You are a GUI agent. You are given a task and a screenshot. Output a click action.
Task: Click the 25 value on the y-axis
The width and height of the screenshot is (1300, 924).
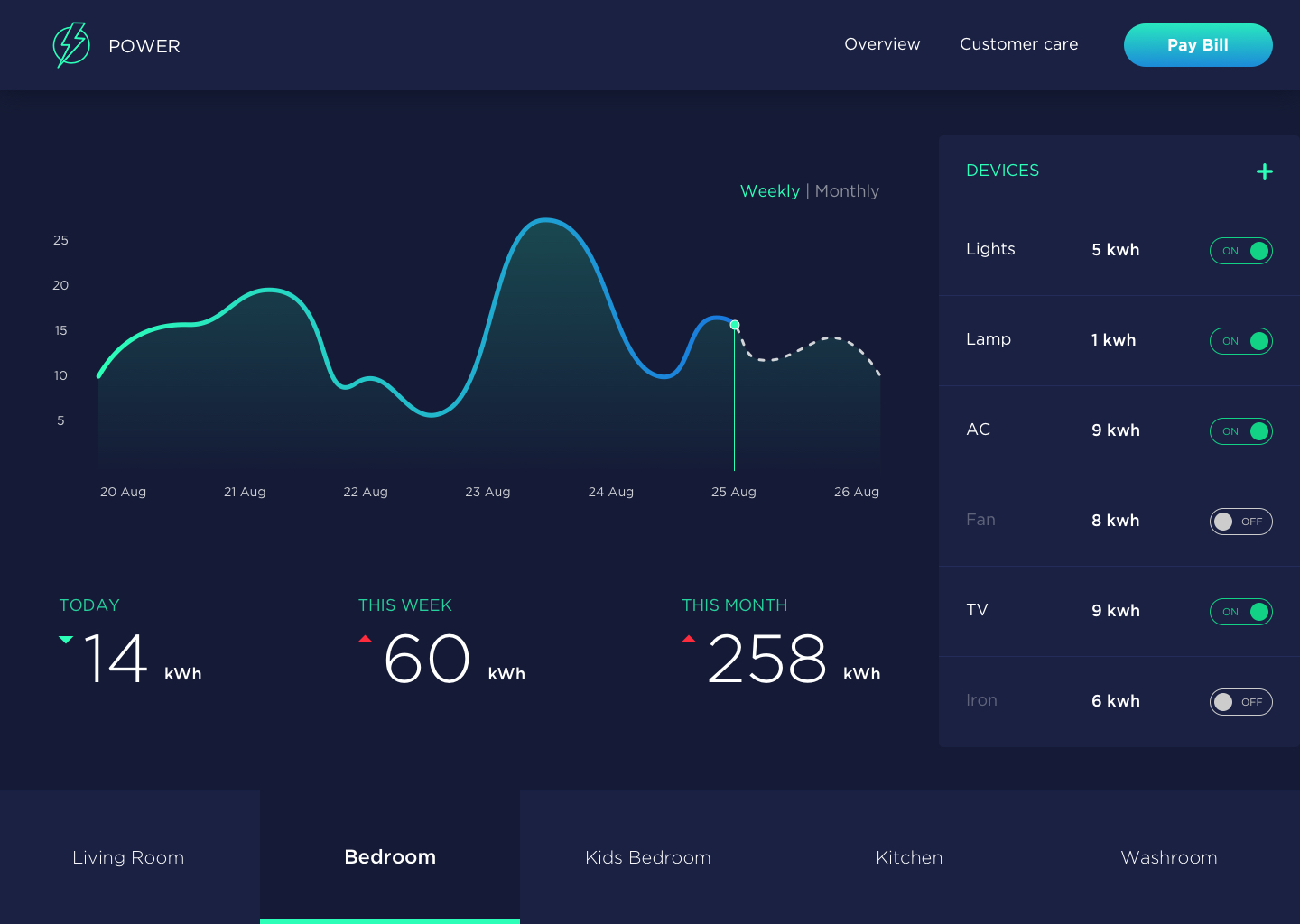[60, 240]
